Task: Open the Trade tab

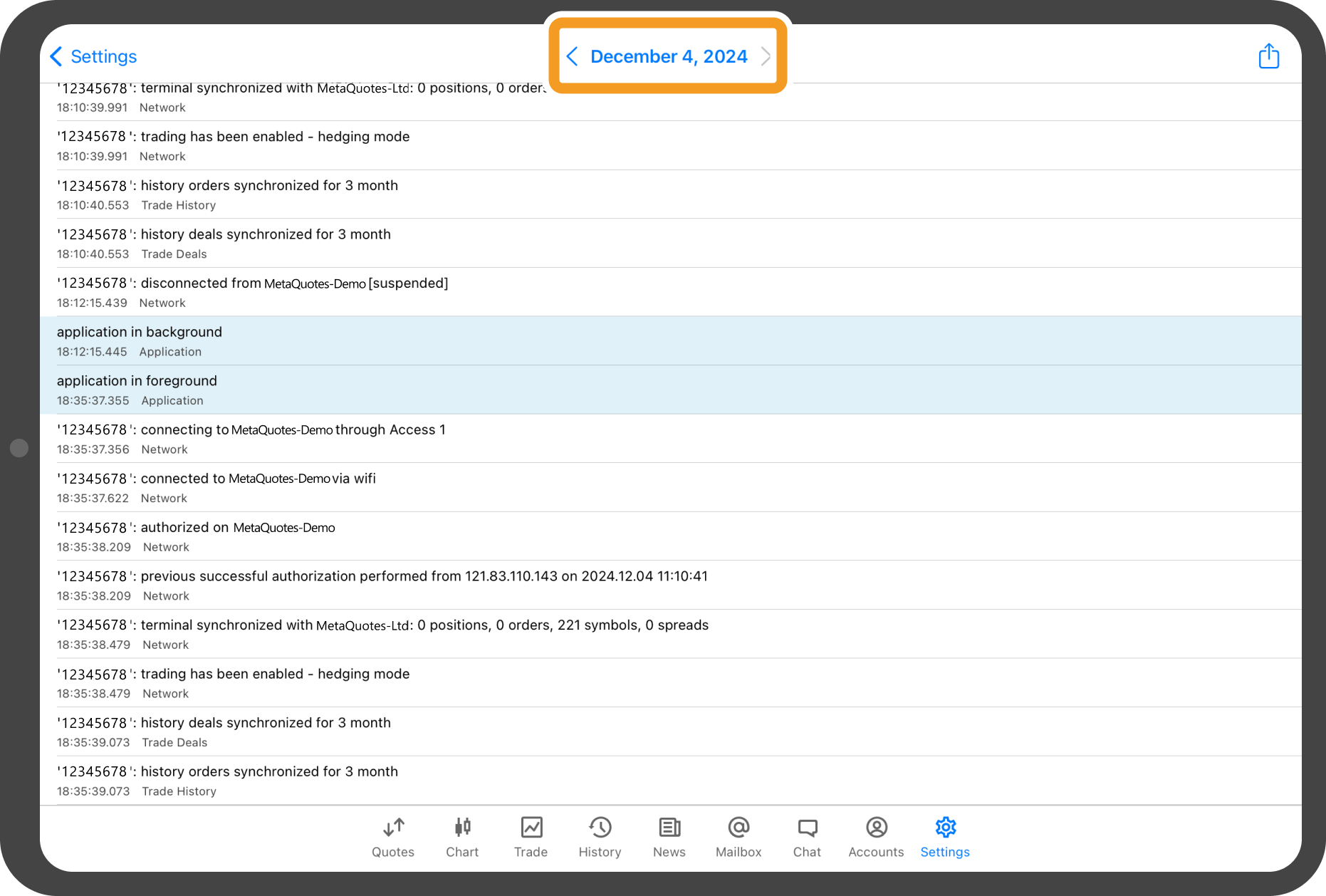Action: pos(531,837)
